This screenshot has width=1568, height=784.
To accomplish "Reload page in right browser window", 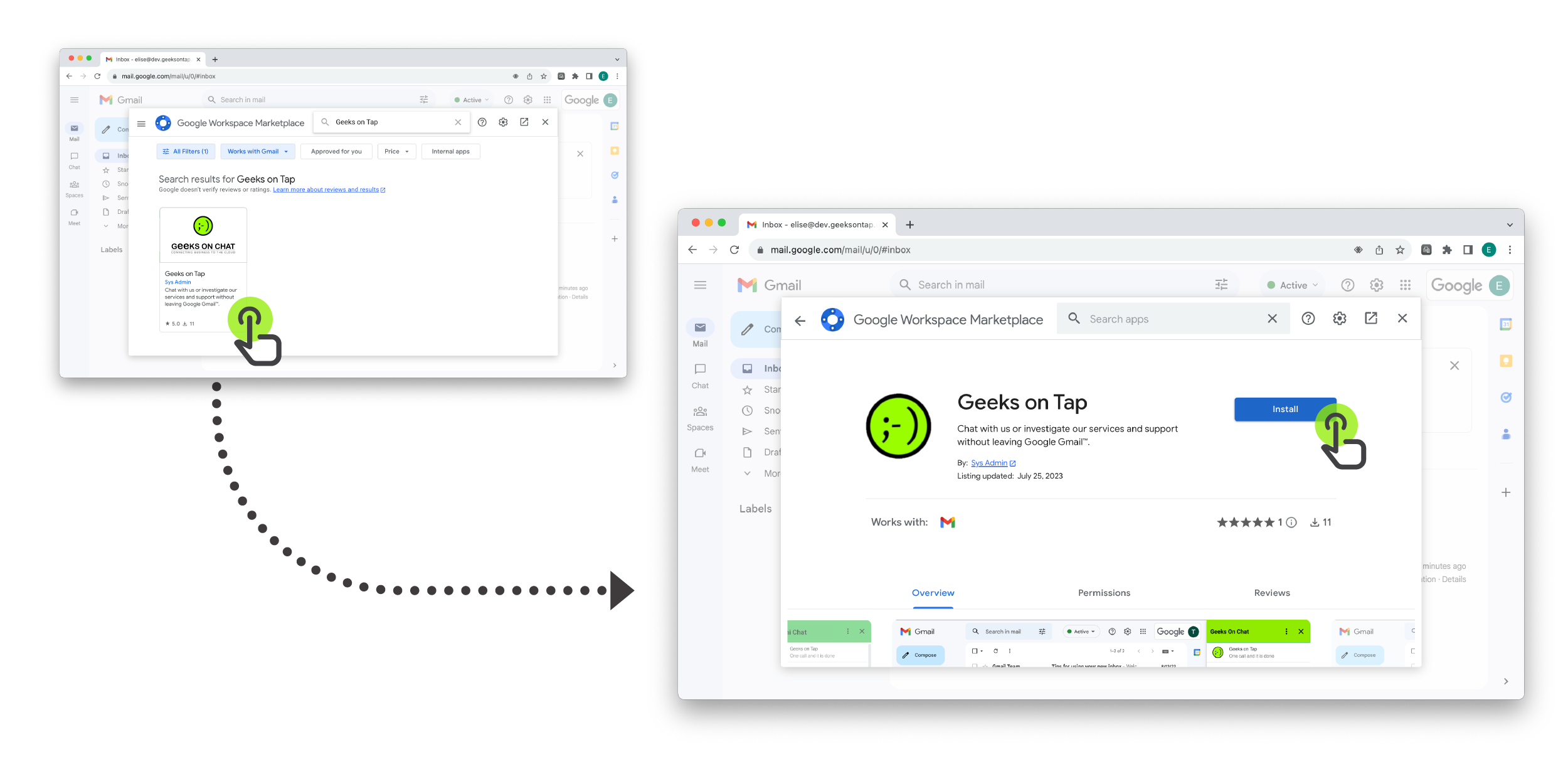I will tap(734, 250).
